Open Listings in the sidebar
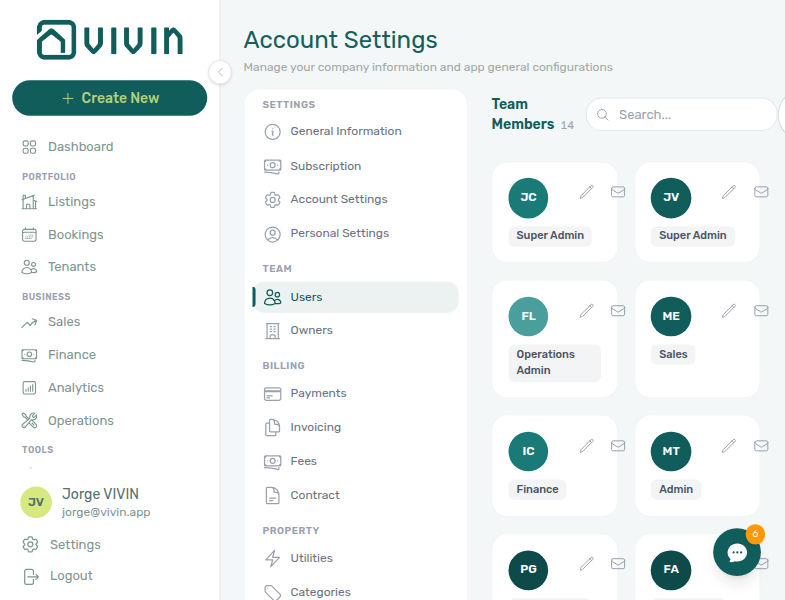The height and width of the screenshot is (600, 785). pyautogui.click(x=59, y=202)
